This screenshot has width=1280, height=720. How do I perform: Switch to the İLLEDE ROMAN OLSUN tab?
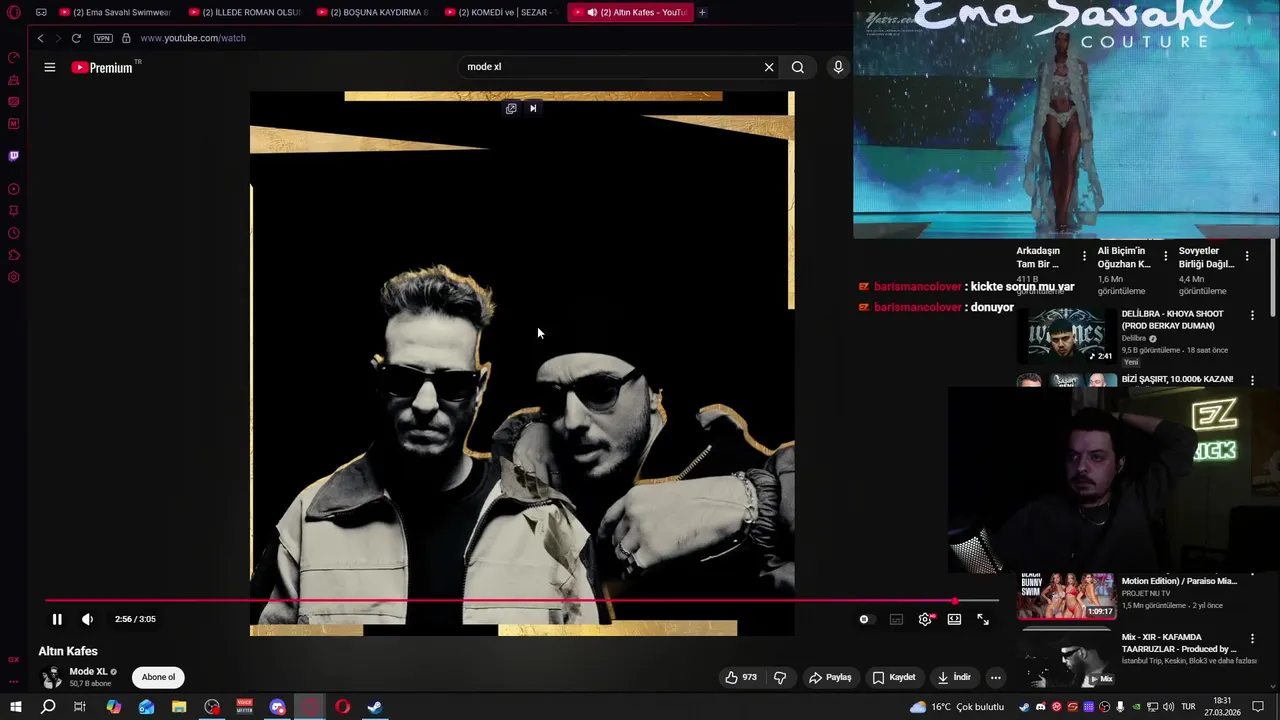point(245,12)
